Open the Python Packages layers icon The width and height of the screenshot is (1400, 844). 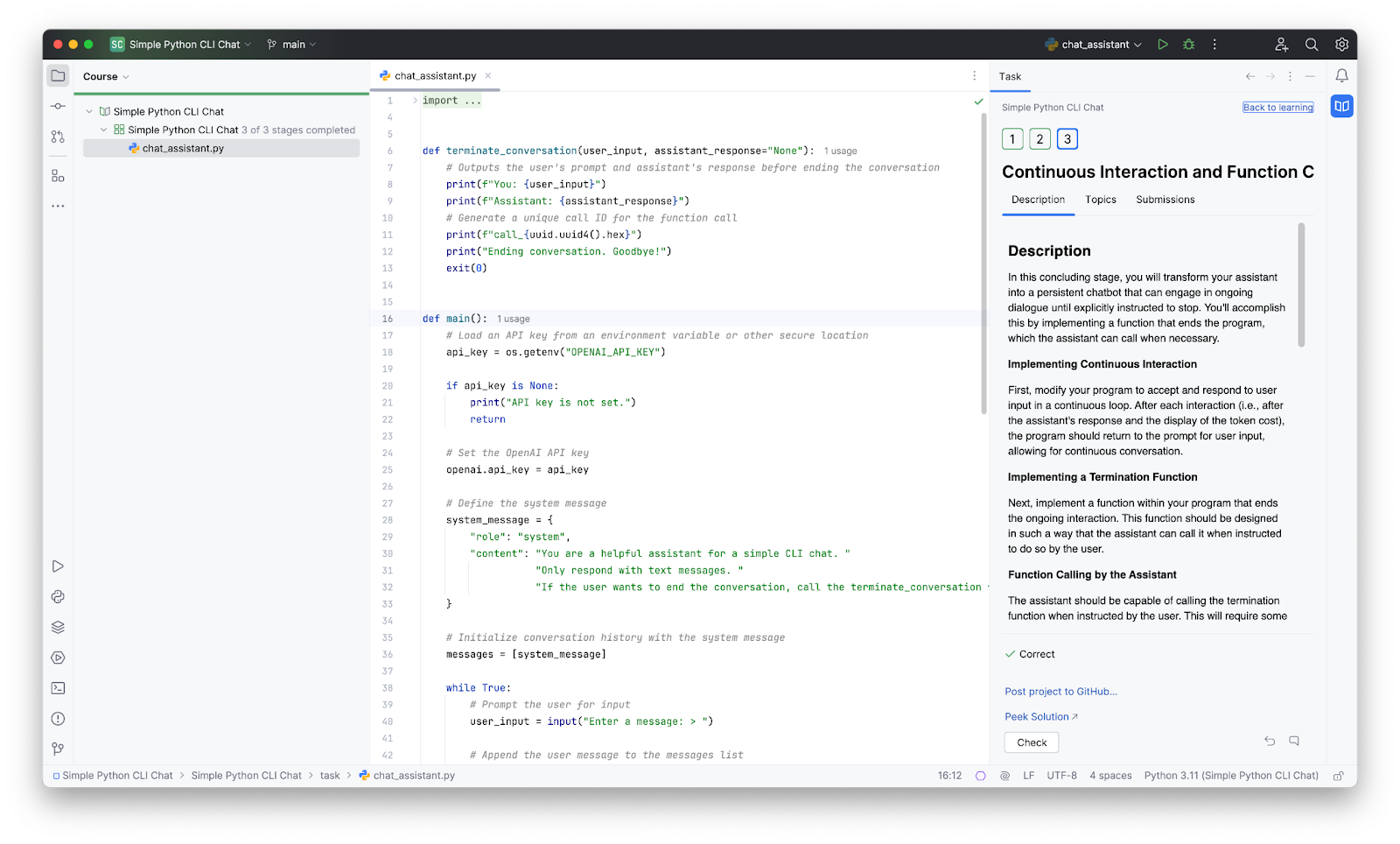pos(58,627)
